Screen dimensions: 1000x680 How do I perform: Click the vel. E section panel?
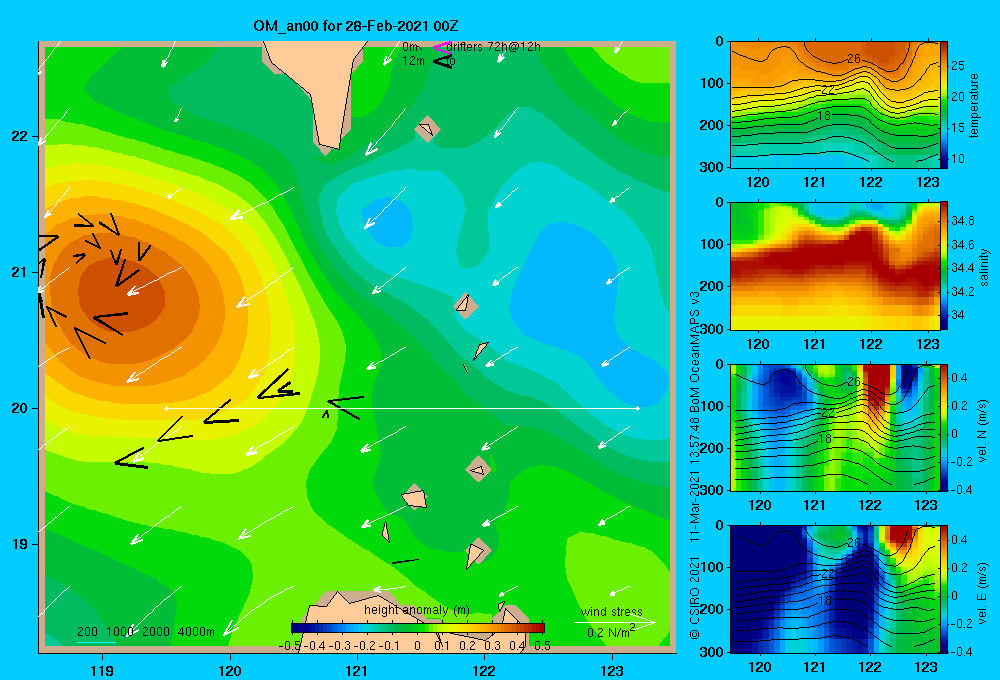834,589
